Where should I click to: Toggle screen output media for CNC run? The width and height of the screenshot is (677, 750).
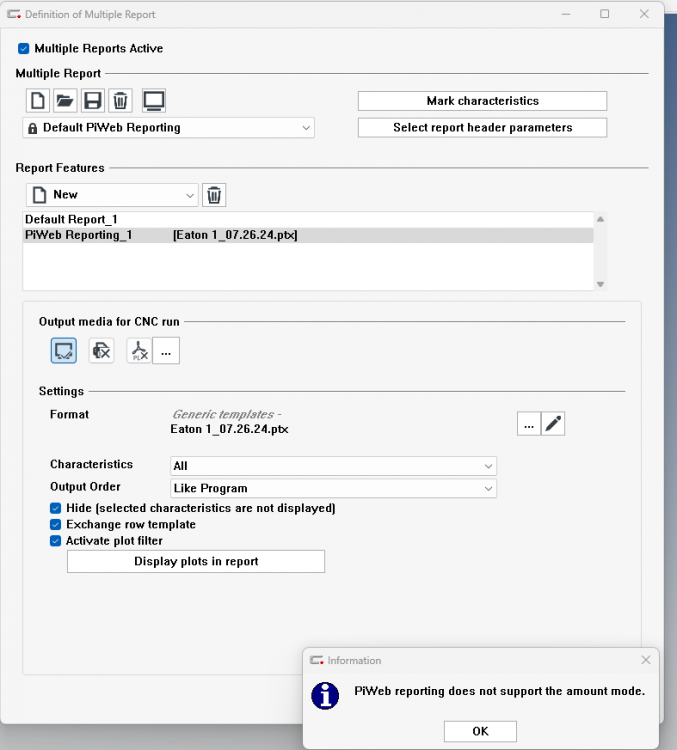click(x=64, y=351)
